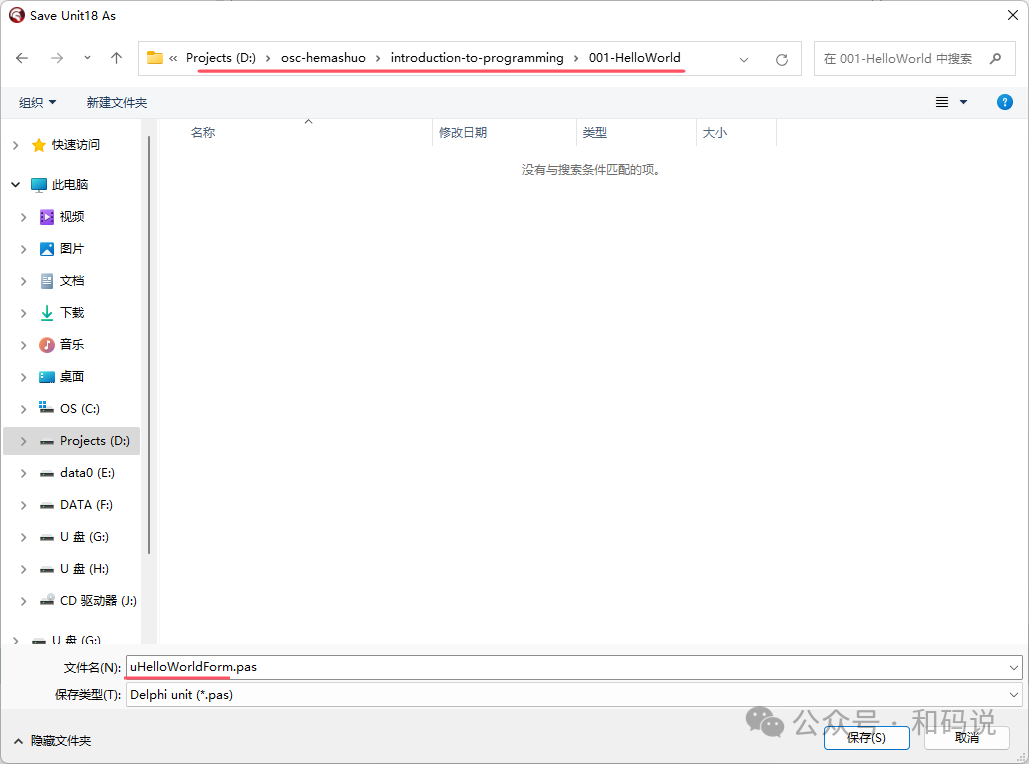This screenshot has height=764, width=1029.
Task: Click the back navigation arrow
Action: [x=21, y=58]
